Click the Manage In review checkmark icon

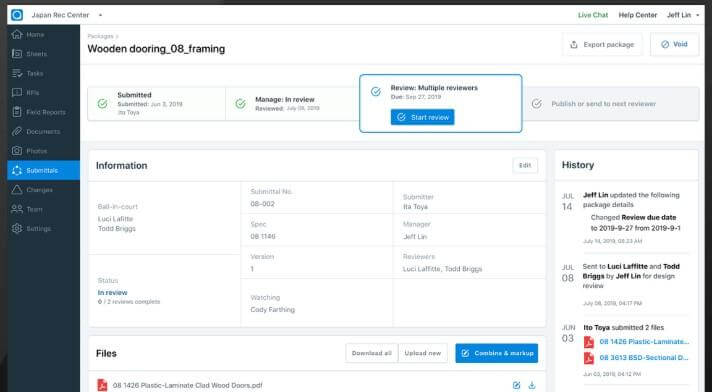click(241, 104)
